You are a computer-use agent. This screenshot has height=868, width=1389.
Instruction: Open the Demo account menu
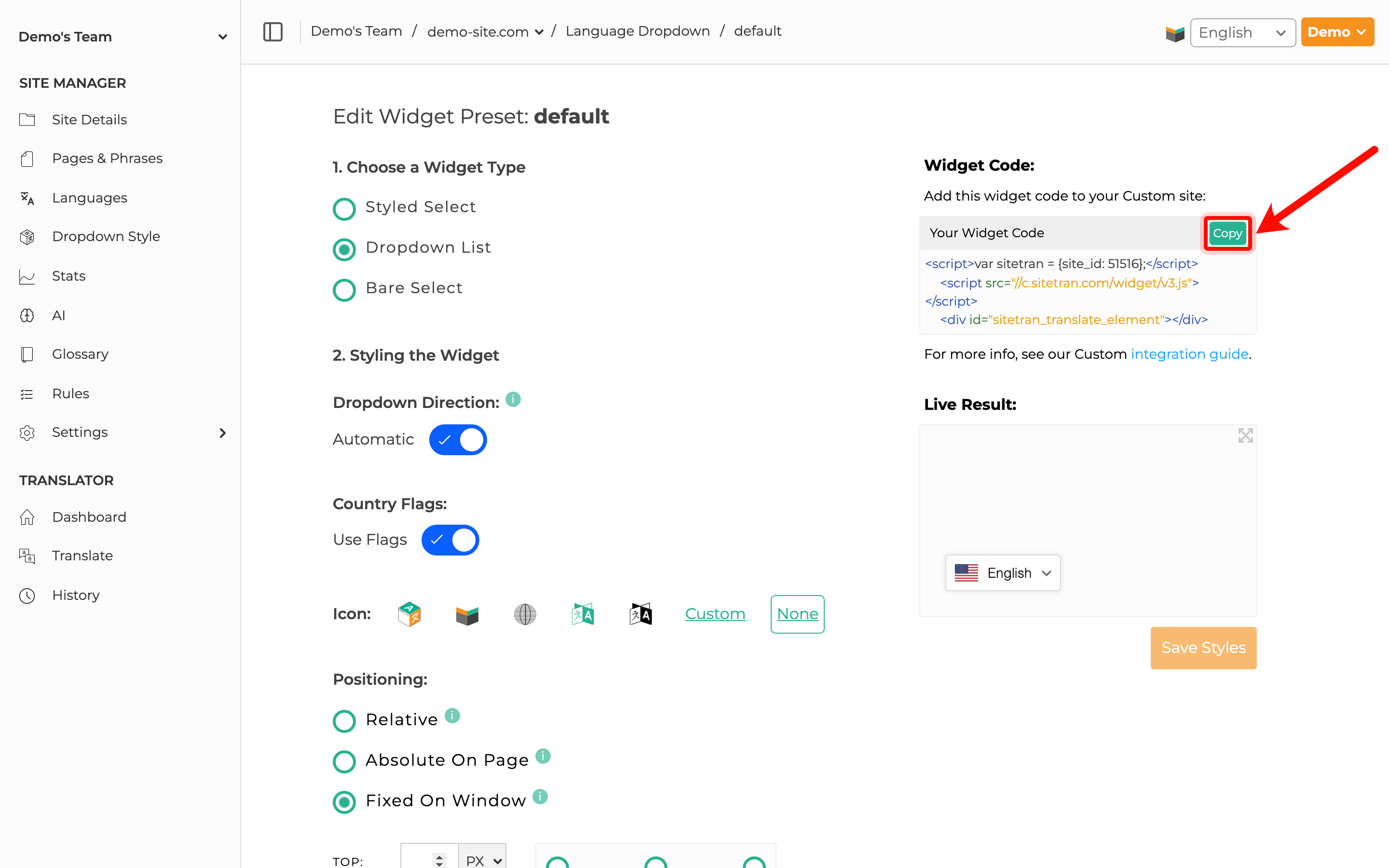click(x=1337, y=32)
